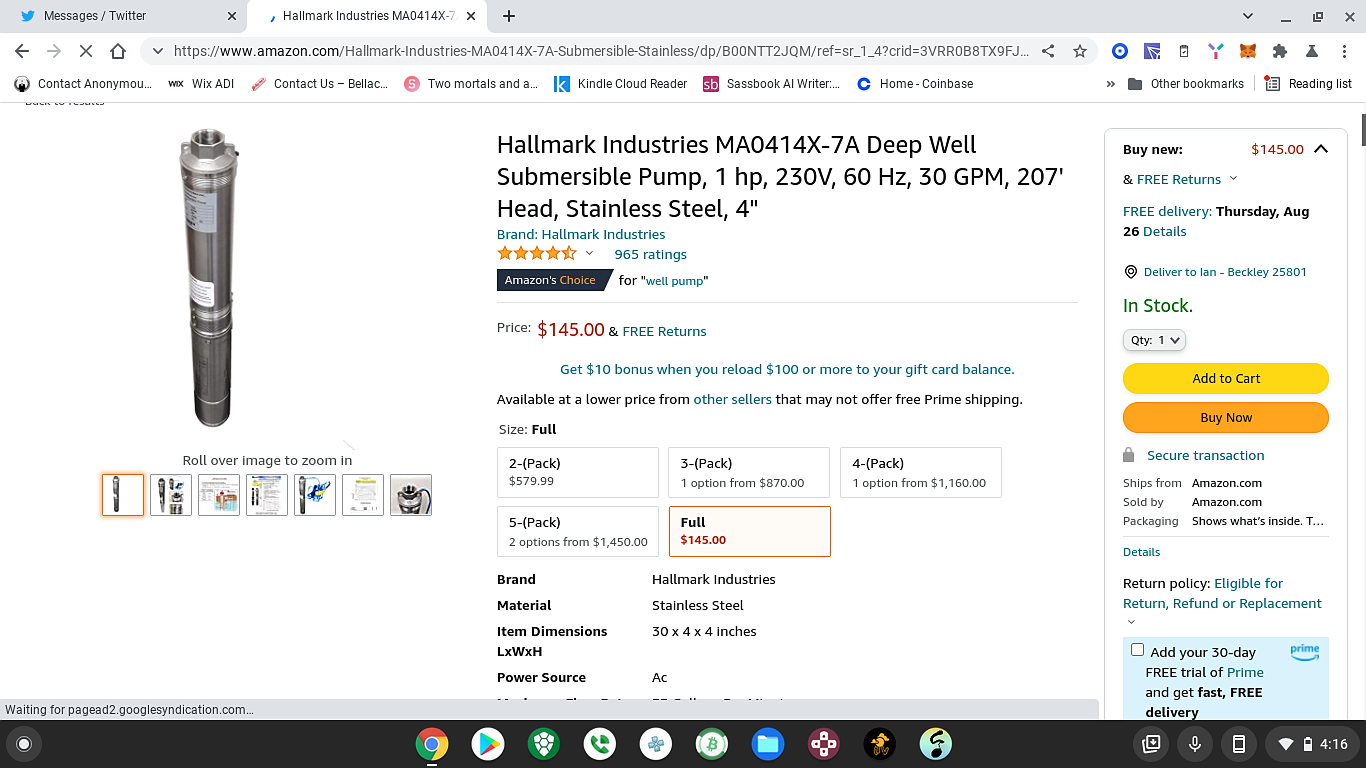Stop page loading with the X button

click(x=86, y=51)
